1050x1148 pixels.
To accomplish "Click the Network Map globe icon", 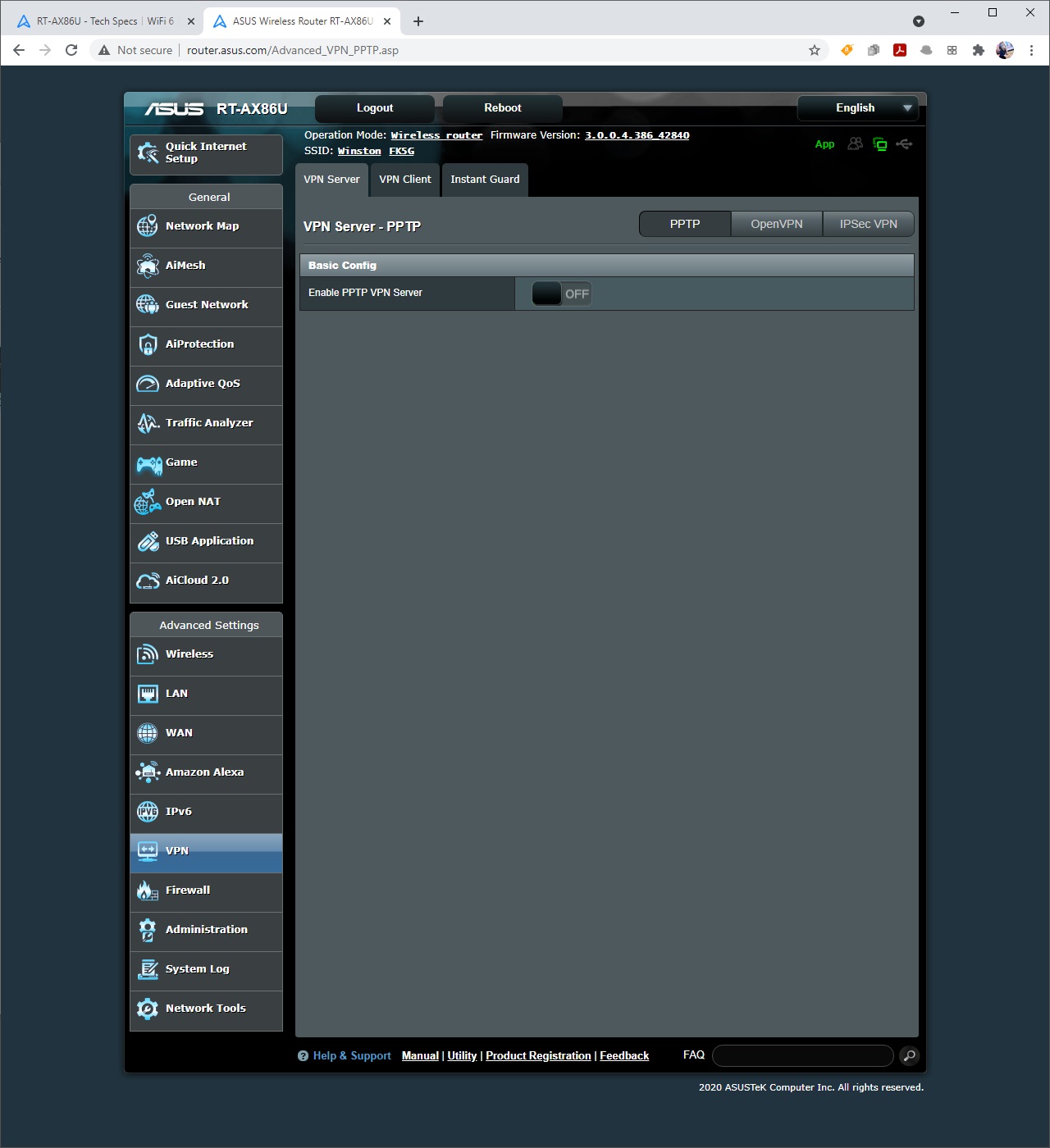I will click(148, 226).
